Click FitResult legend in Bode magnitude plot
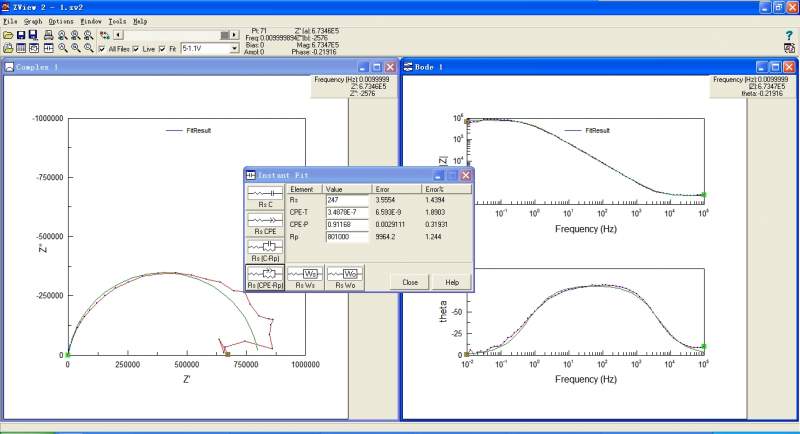 click(597, 131)
